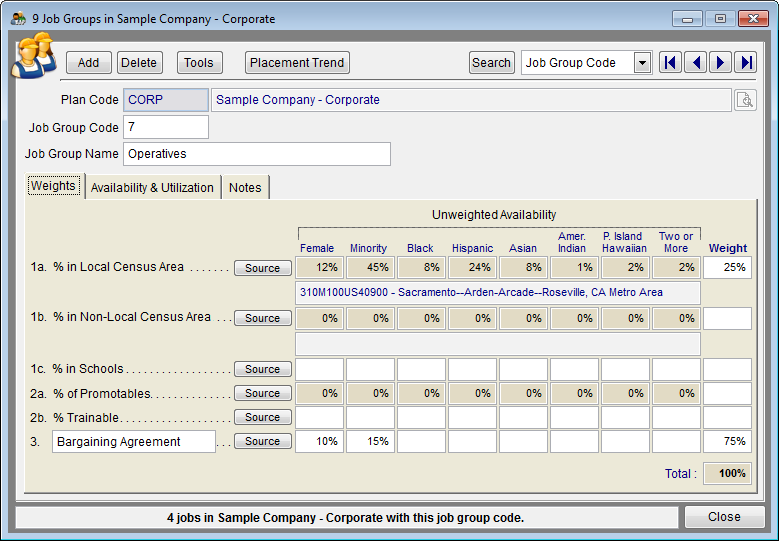Image resolution: width=779 pixels, height=541 pixels.
Task: Go to the next job group record
Action: tap(720, 63)
